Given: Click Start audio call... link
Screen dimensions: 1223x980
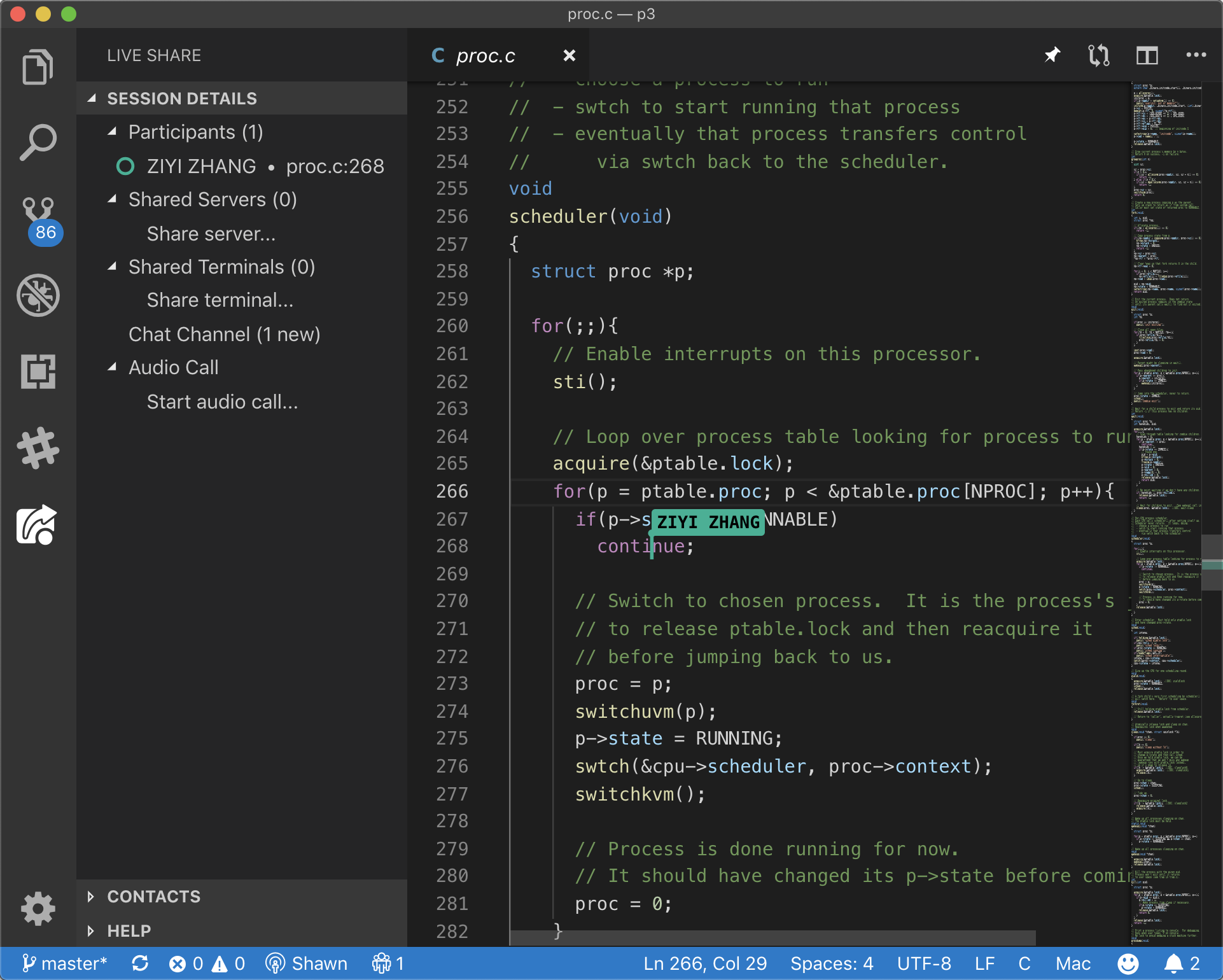Looking at the screenshot, I should click(222, 402).
